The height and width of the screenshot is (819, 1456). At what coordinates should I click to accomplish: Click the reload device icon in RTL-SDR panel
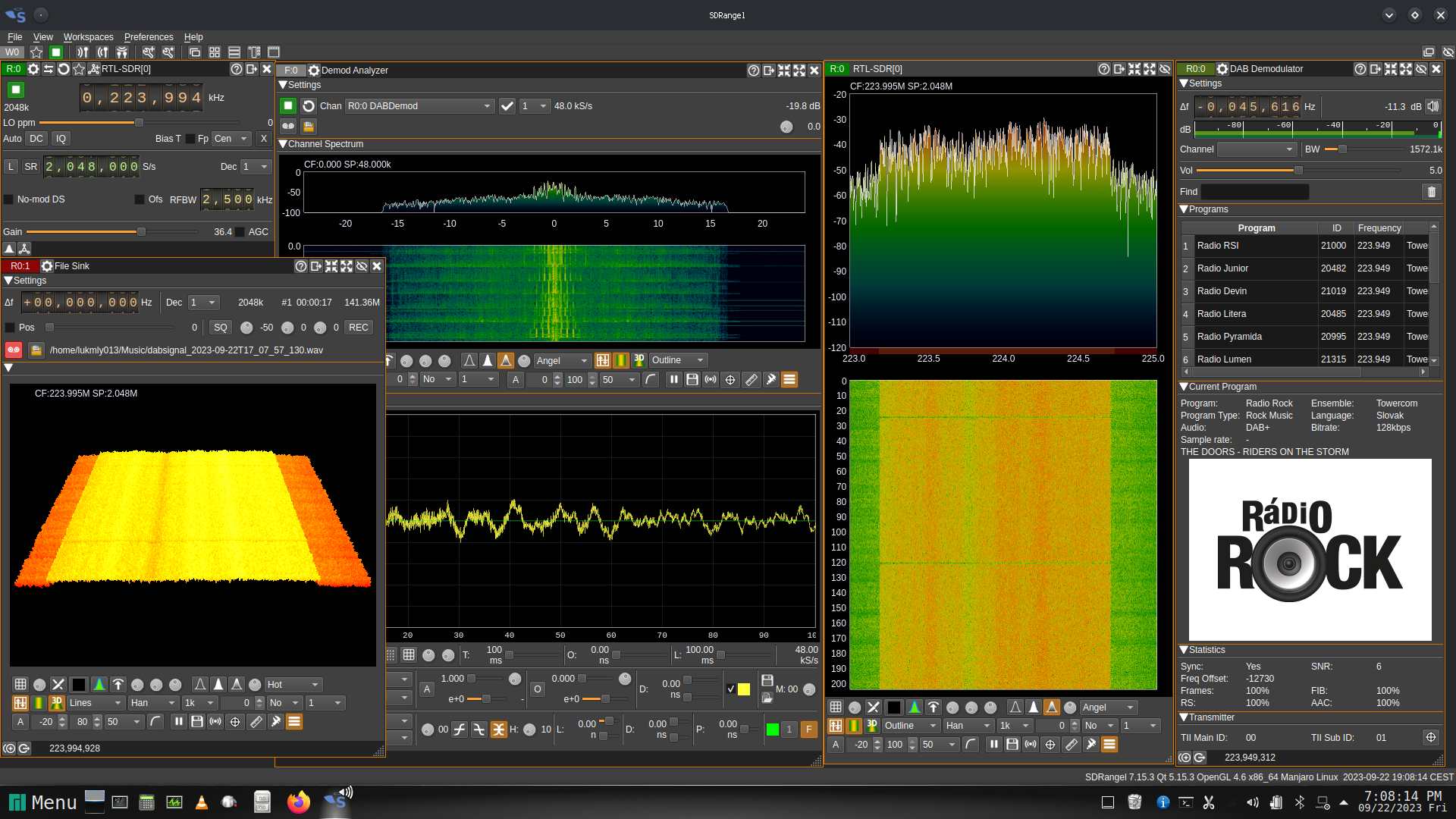tap(64, 69)
